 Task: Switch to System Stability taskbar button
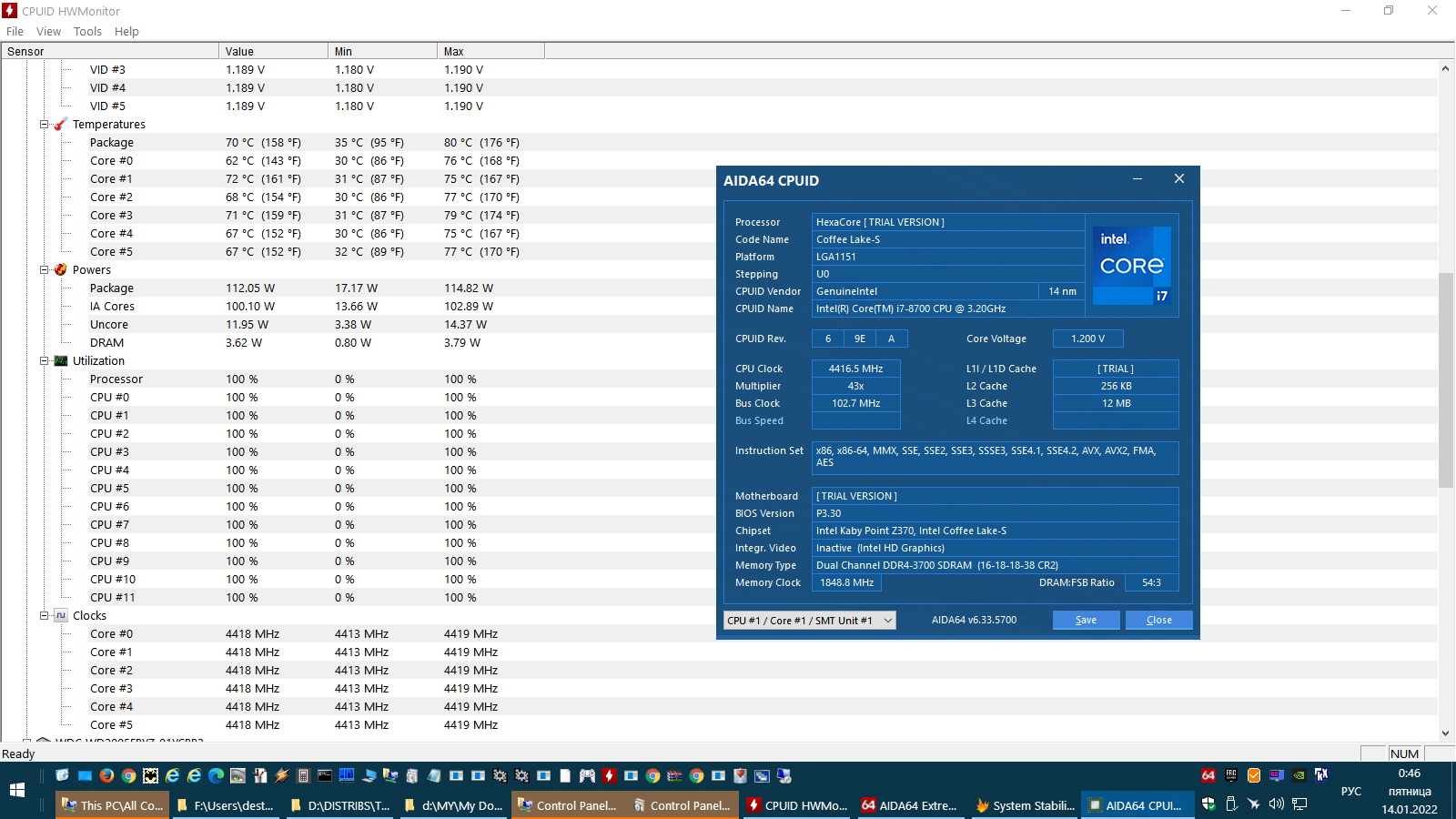point(1025,805)
